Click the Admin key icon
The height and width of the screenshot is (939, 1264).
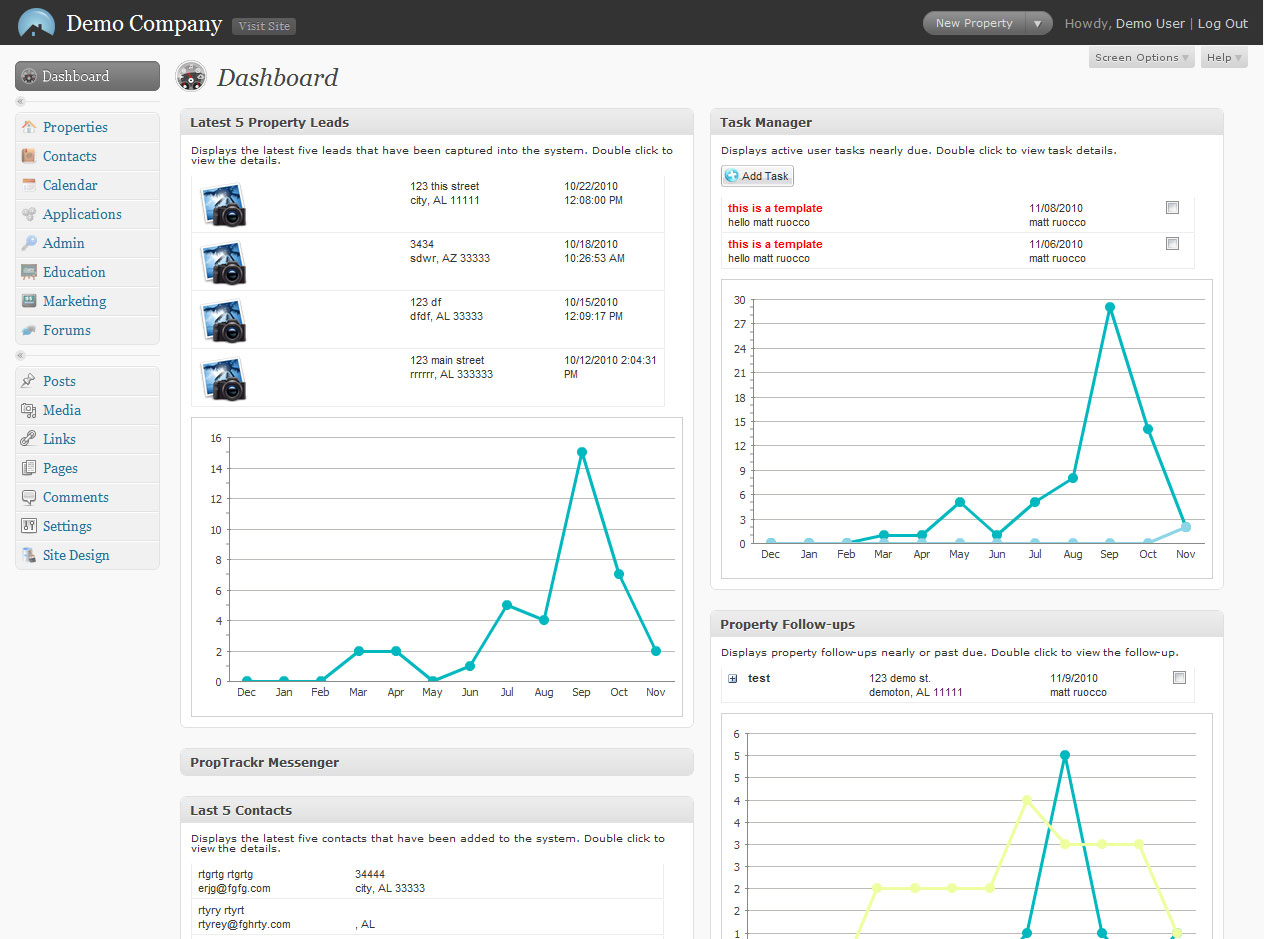[x=29, y=243]
